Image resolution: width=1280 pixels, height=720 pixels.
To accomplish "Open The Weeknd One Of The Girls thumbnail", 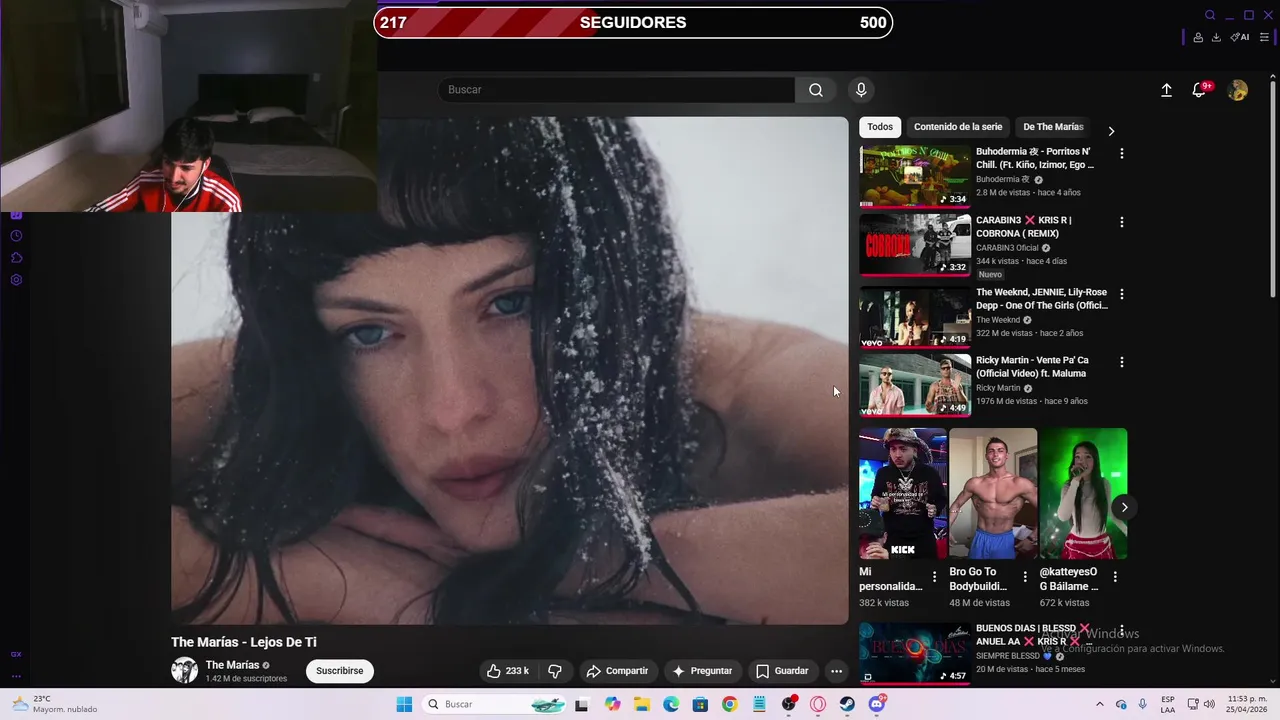I will click(915, 316).
